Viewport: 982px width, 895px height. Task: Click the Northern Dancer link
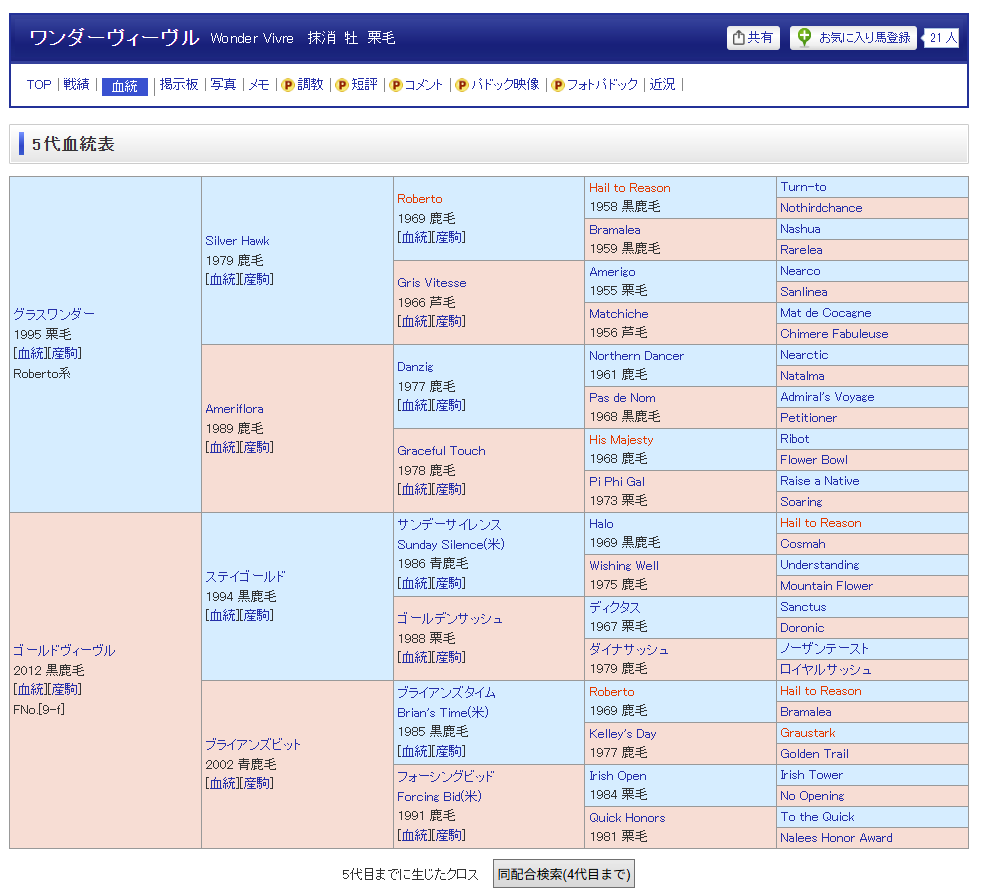point(636,356)
